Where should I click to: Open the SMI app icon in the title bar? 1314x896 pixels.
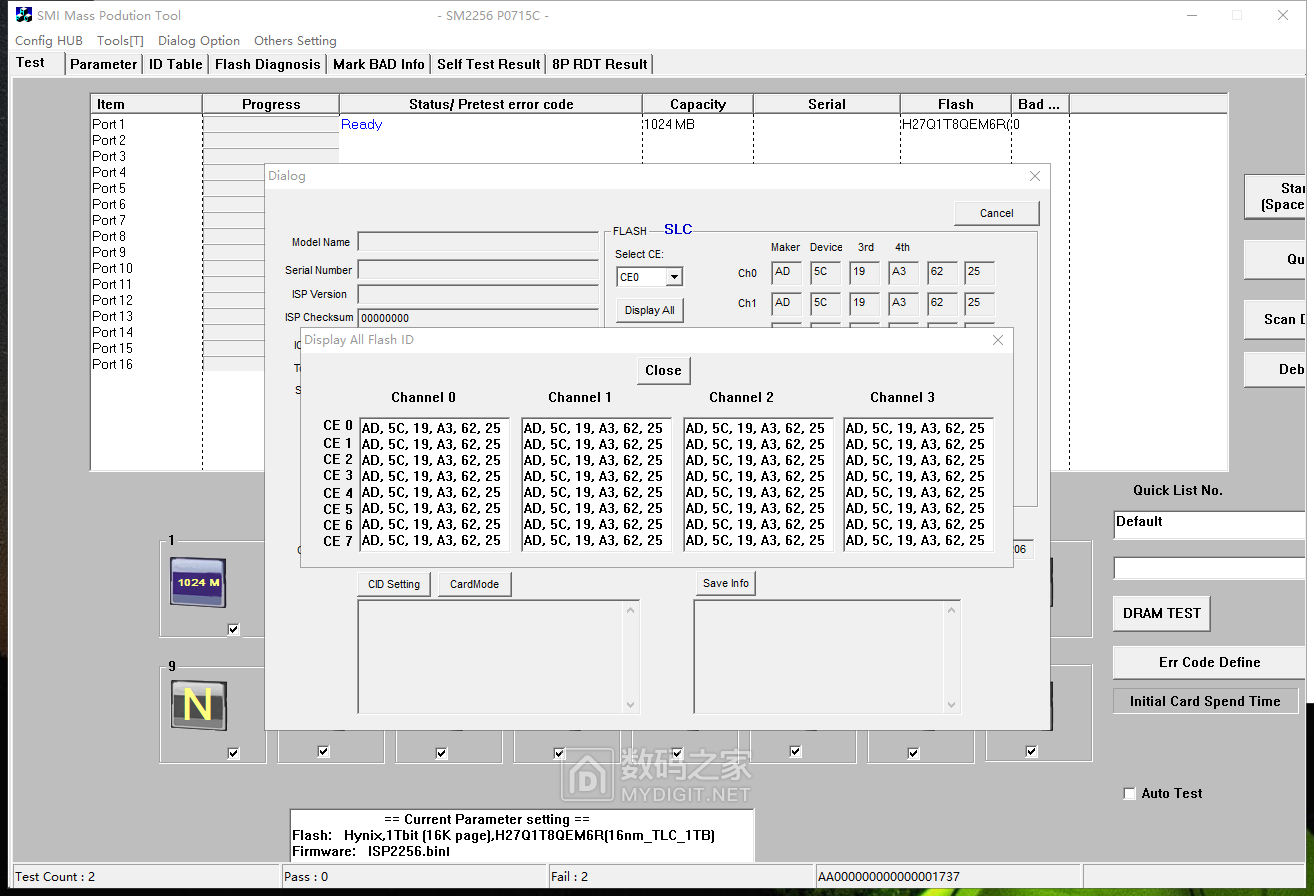[22, 15]
